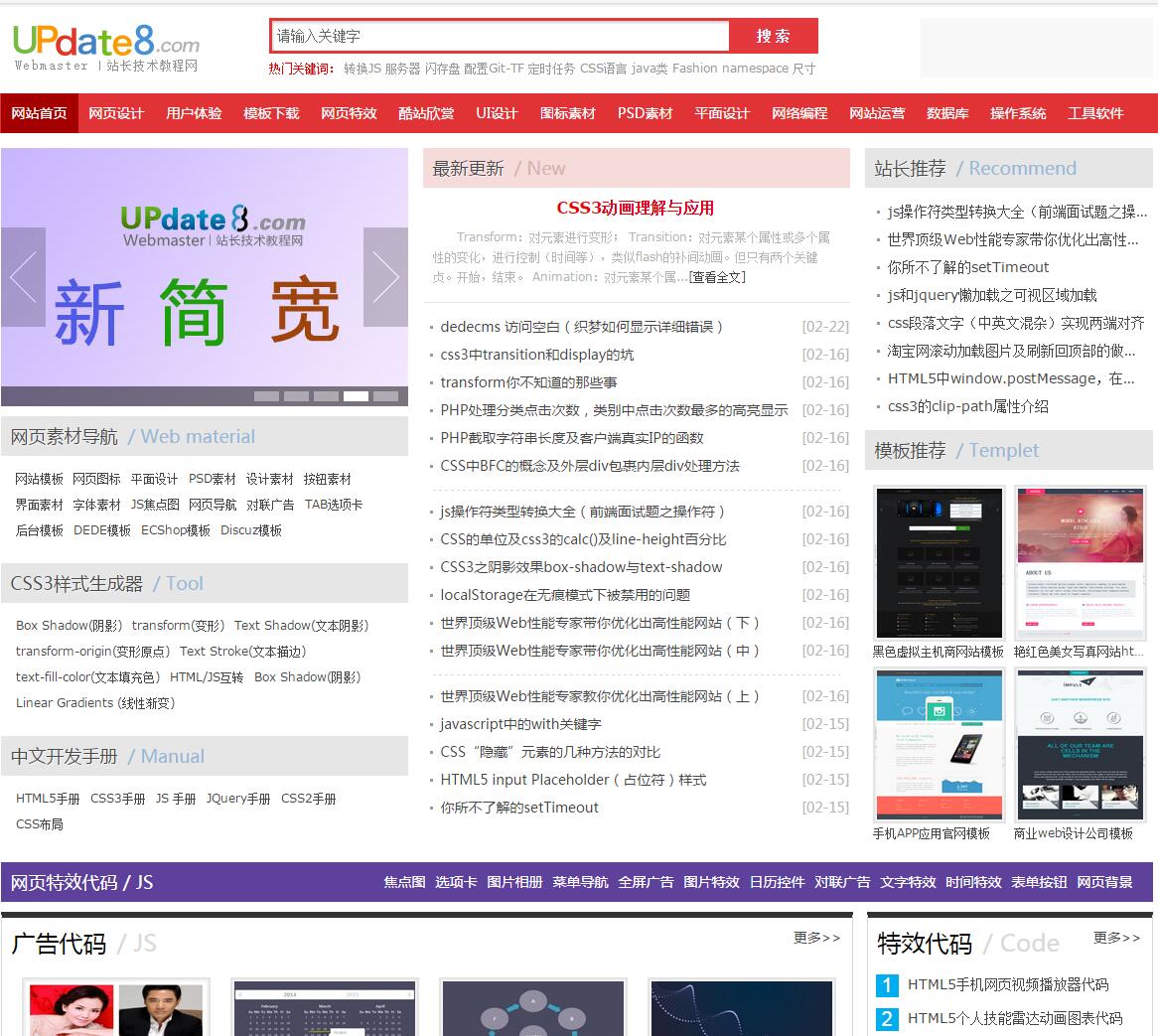
Task: Click the UPdate8.com site logo
Action: (106, 47)
